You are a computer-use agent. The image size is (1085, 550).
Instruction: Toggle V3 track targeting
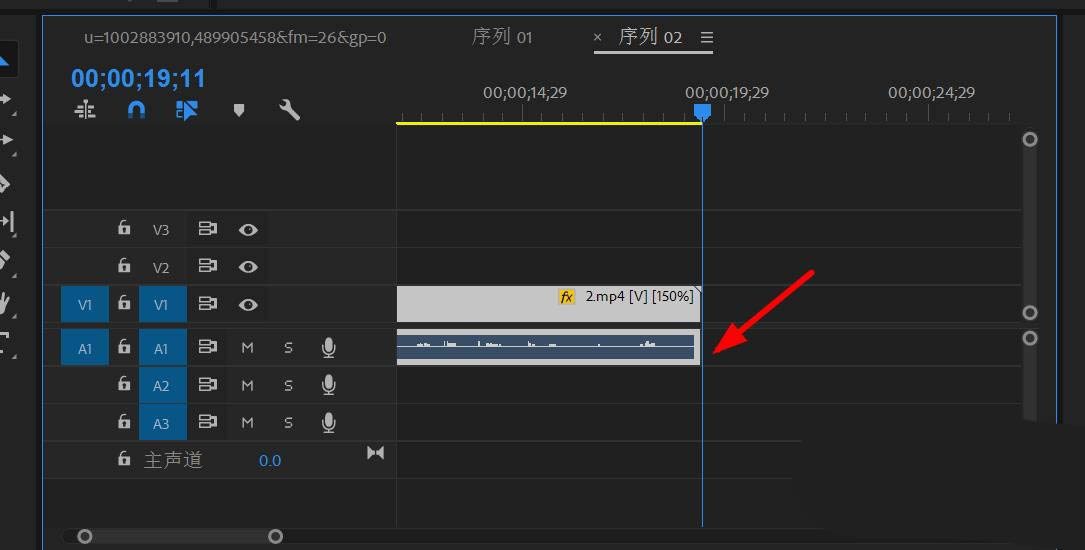pos(161,230)
